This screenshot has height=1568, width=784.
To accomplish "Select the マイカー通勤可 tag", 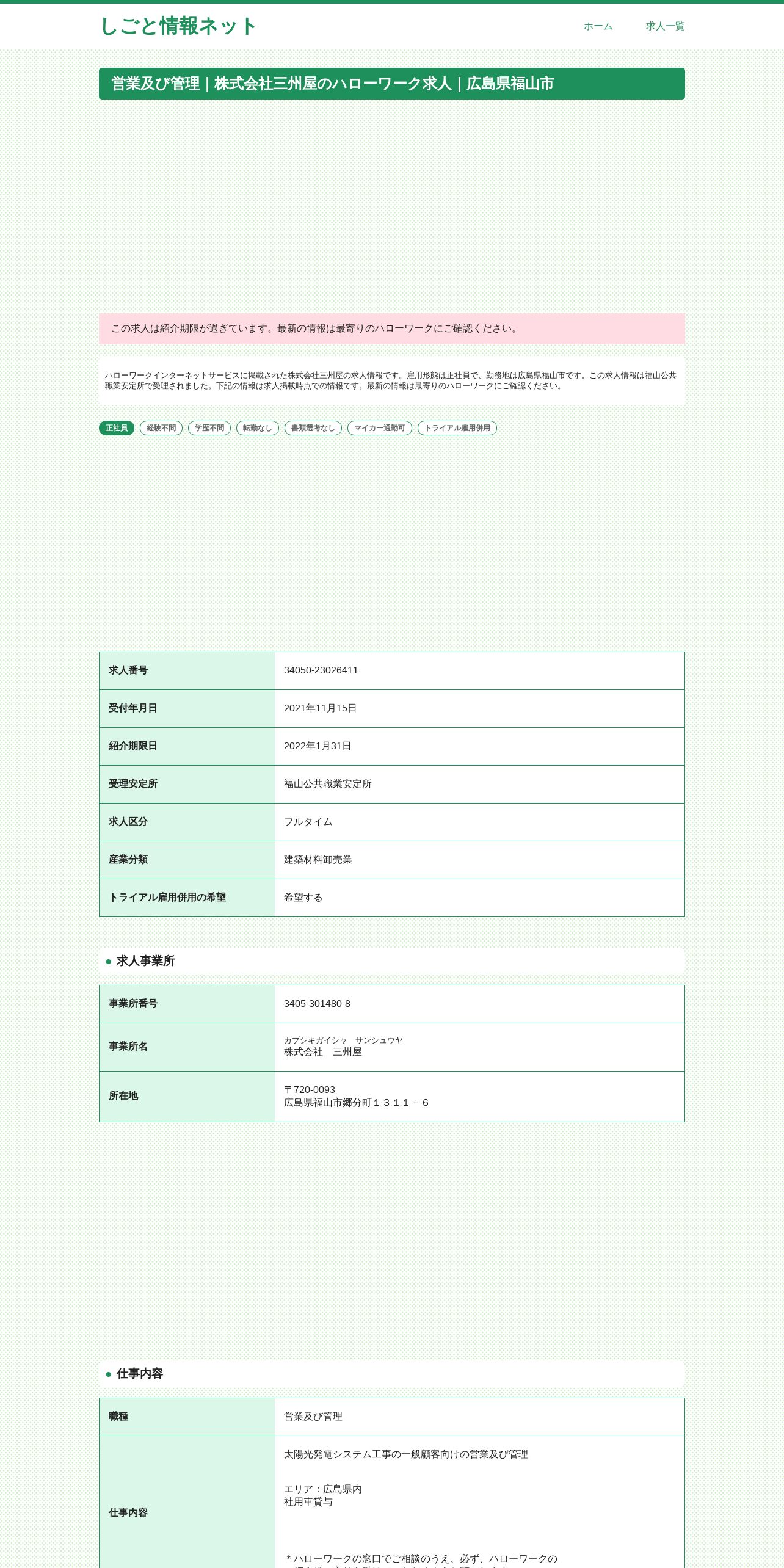I will tap(380, 428).
